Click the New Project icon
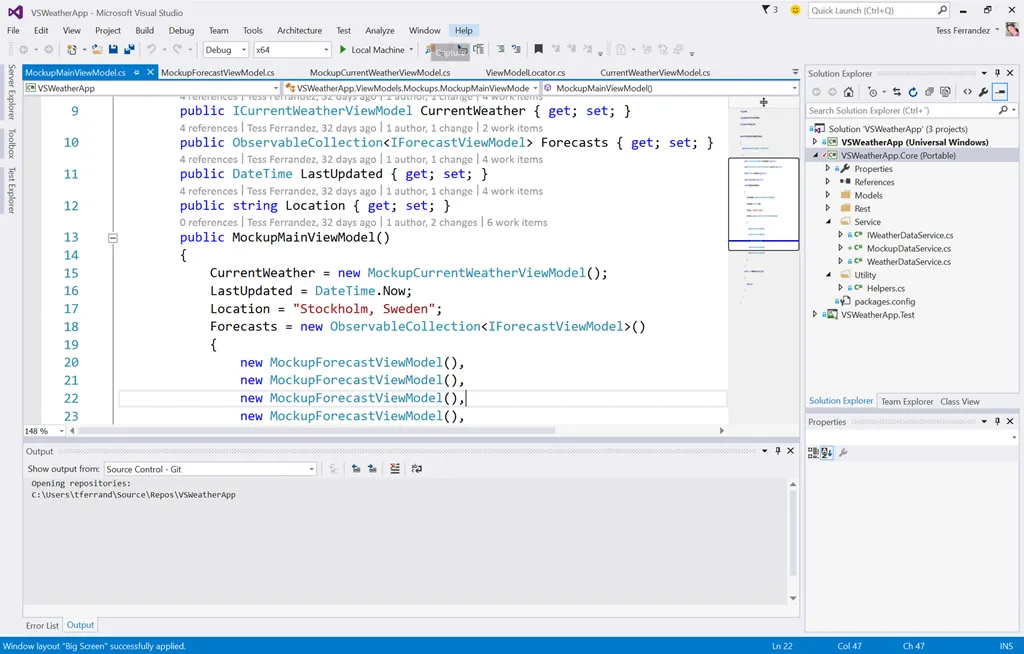This screenshot has height=654, width=1024. [x=72, y=49]
